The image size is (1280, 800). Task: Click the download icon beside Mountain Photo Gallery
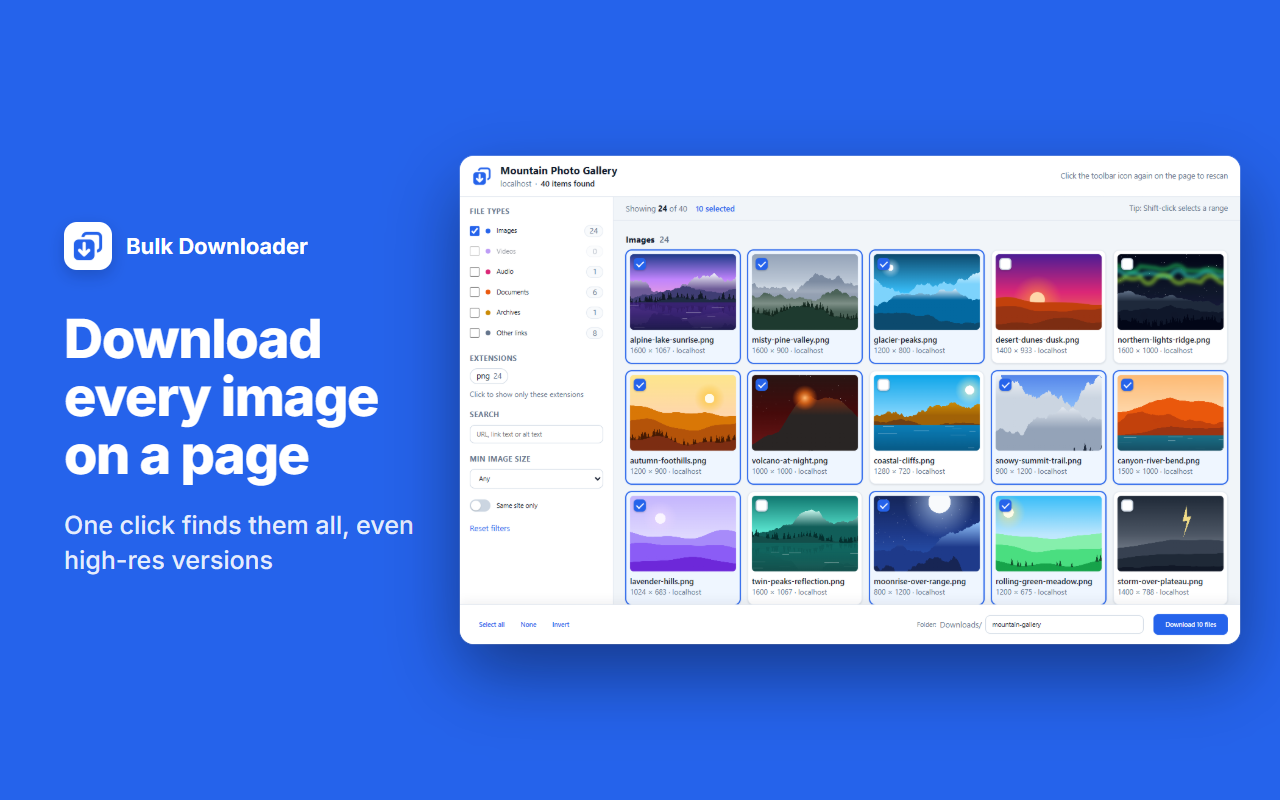(x=482, y=176)
